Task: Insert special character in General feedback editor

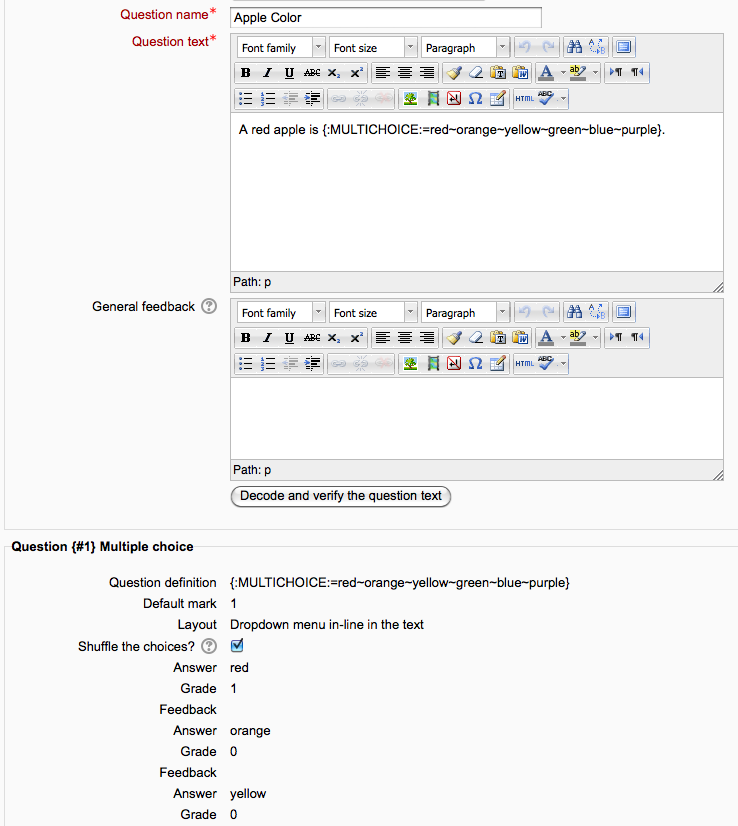Action: click(x=475, y=363)
